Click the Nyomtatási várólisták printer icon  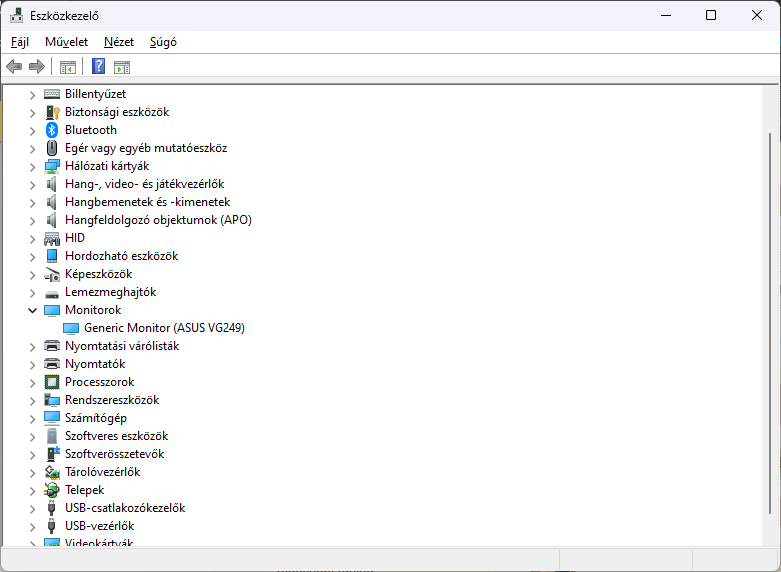pos(52,346)
